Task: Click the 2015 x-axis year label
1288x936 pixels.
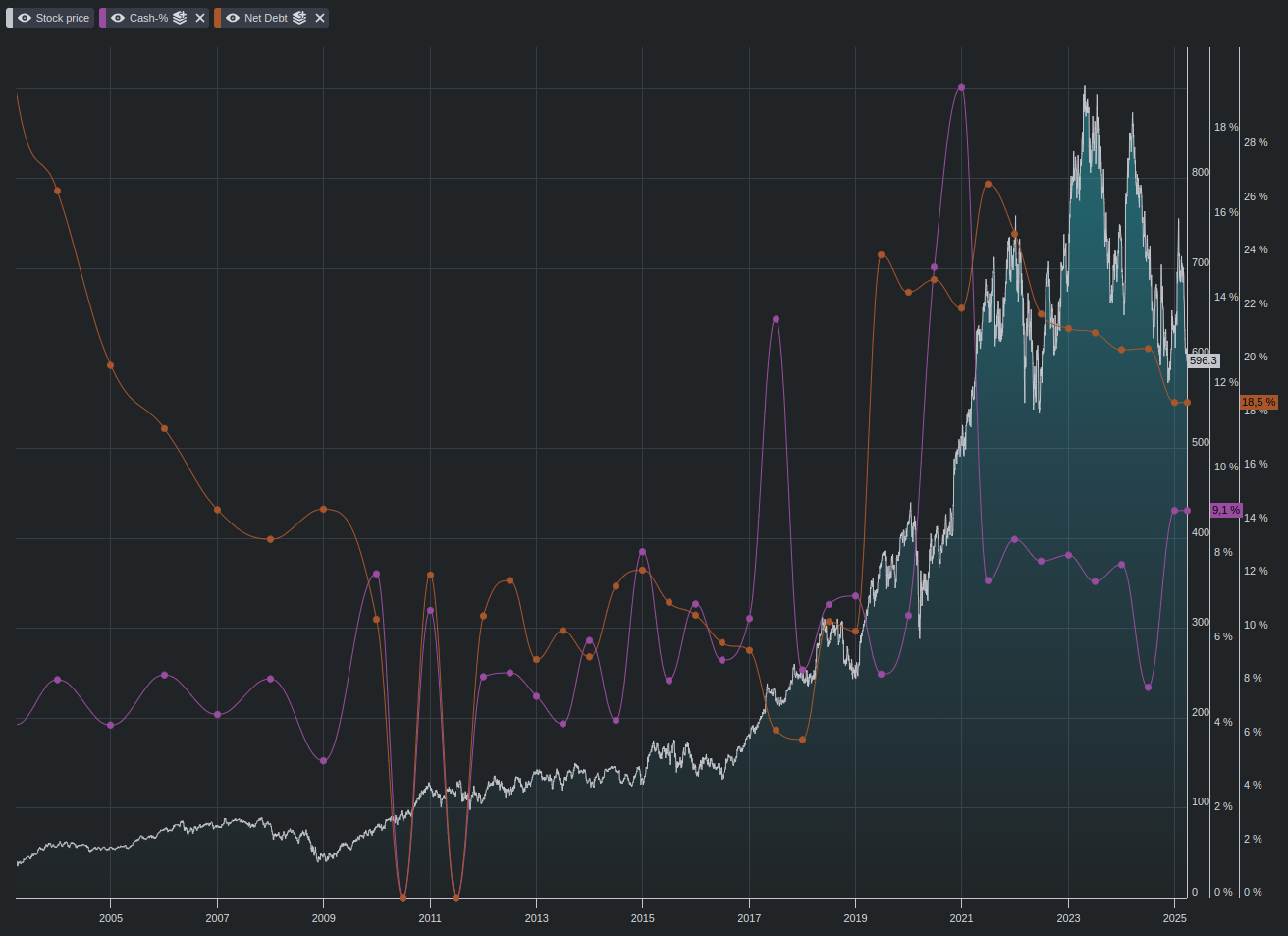Action: click(643, 918)
